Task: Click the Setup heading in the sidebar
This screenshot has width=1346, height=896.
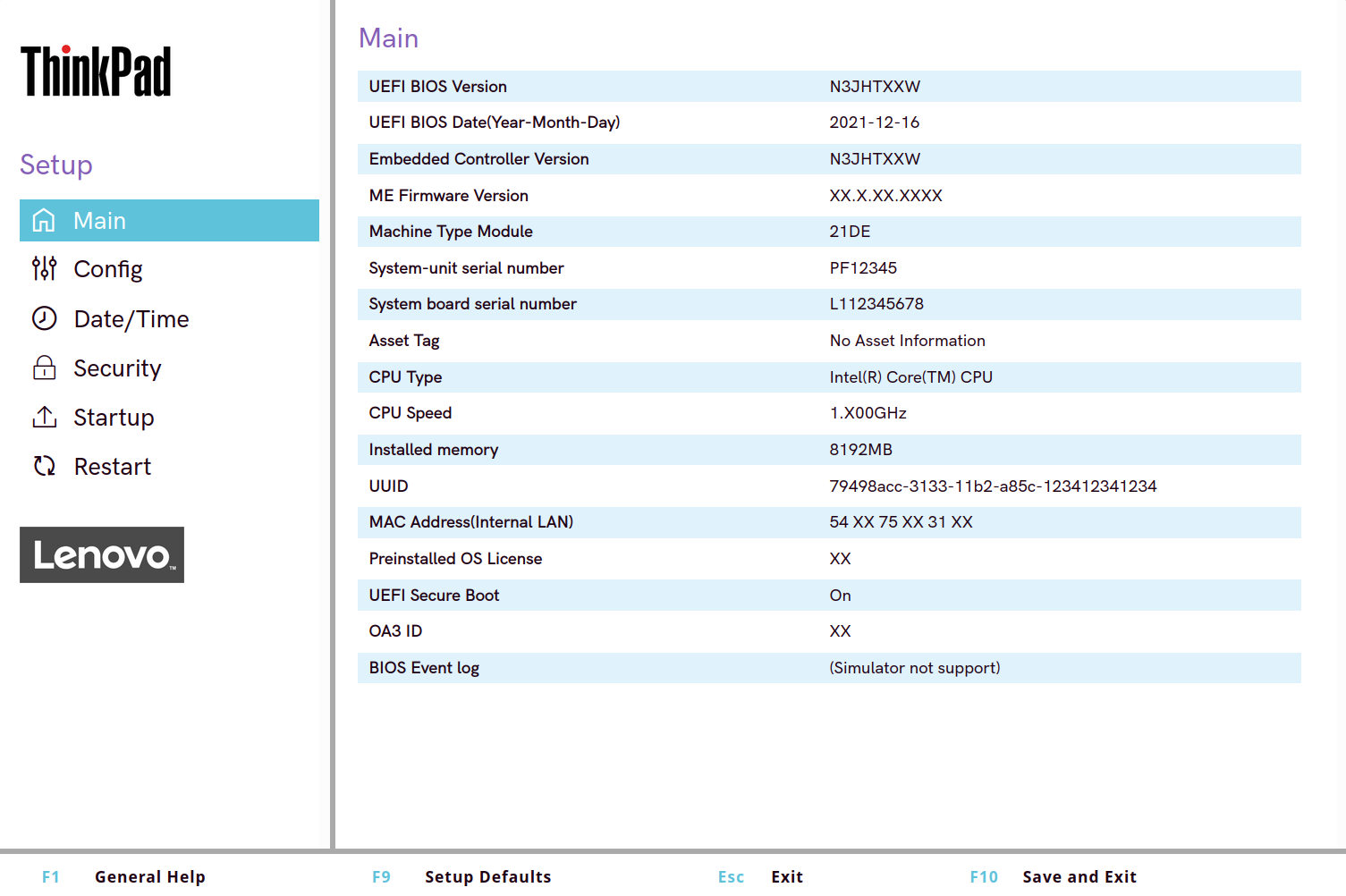Action: tap(56, 165)
